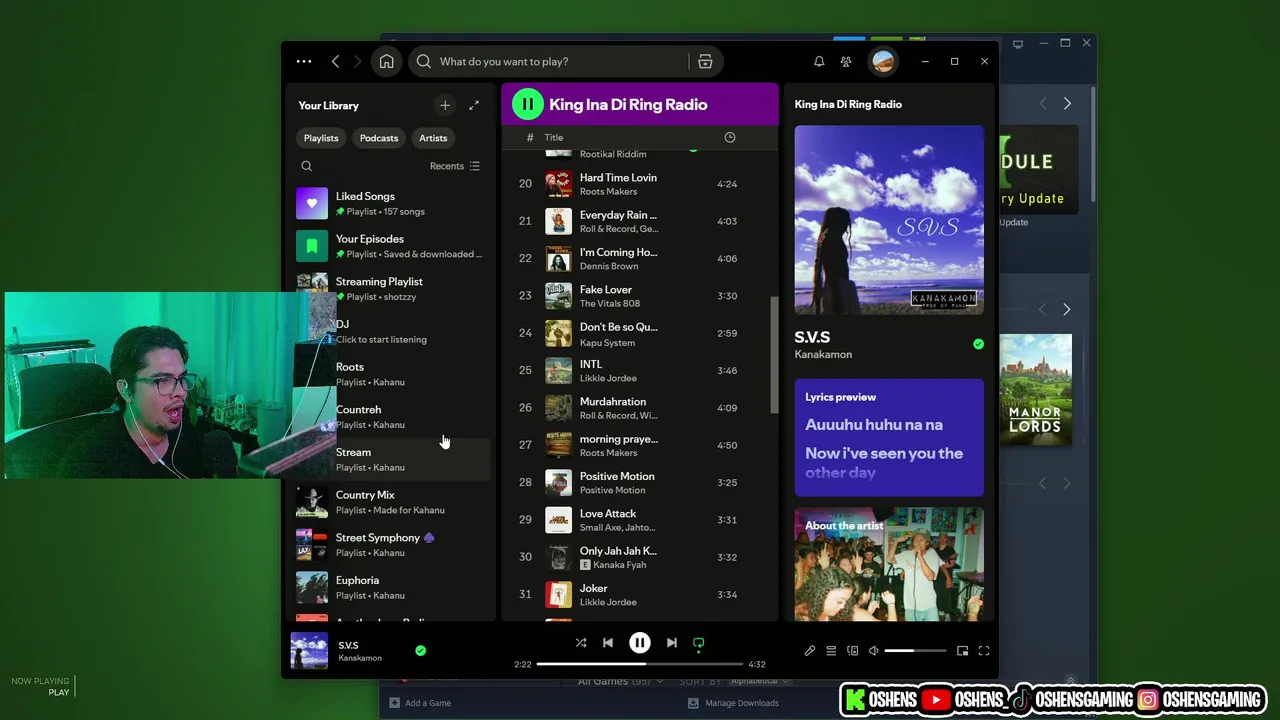This screenshot has height=720, width=1280.
Task: Open the Lyrics preview card
Action: (x=889, y=437)
